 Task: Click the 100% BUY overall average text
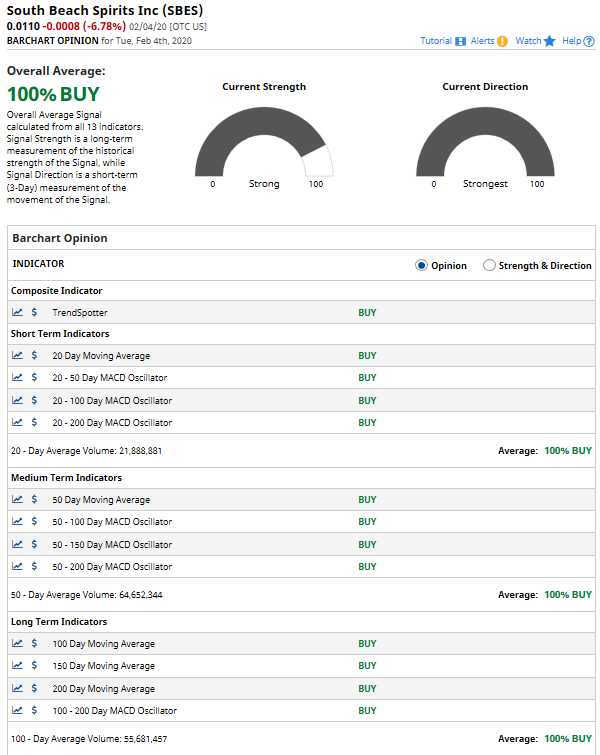(53, 94)
